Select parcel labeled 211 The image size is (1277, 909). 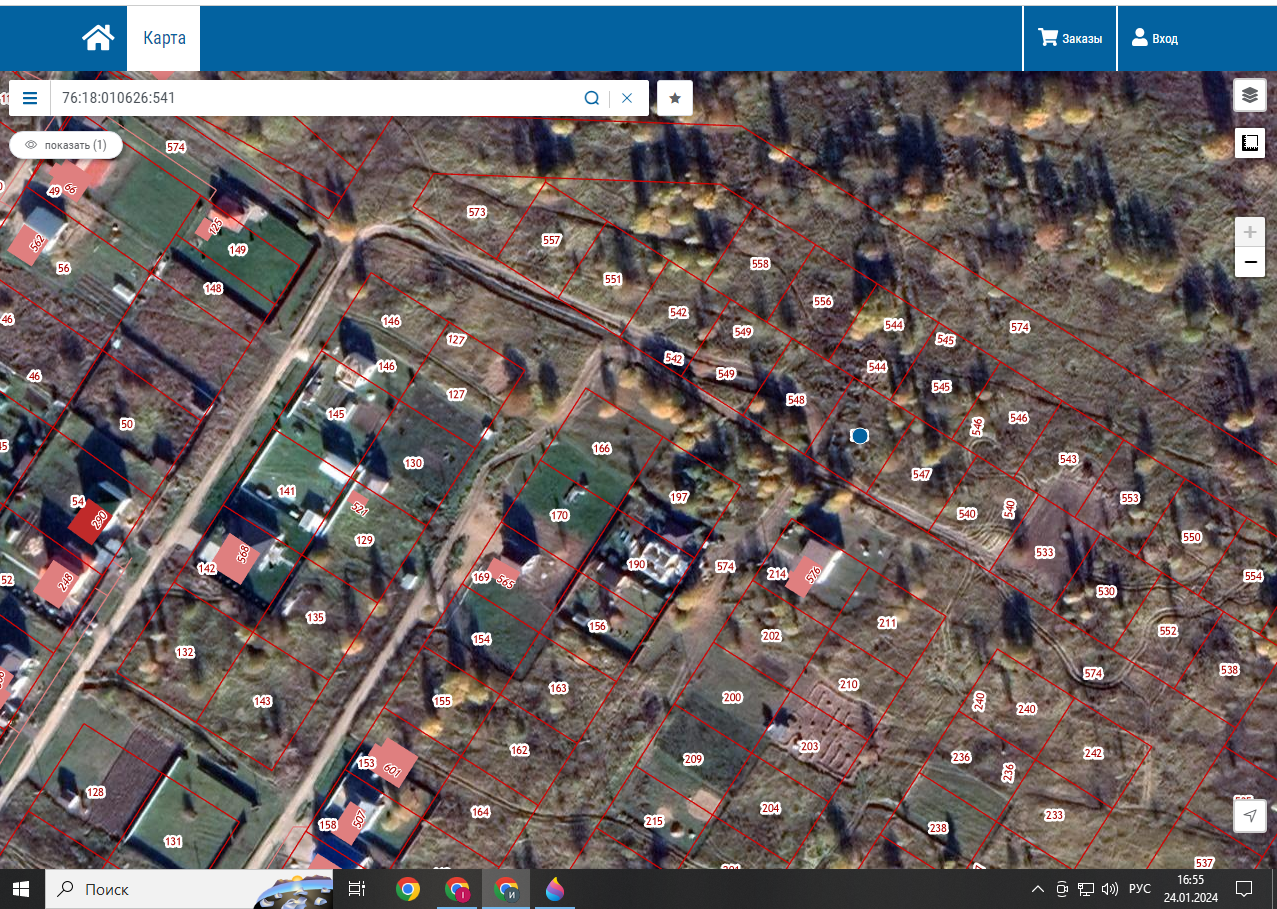click(887, 623)
